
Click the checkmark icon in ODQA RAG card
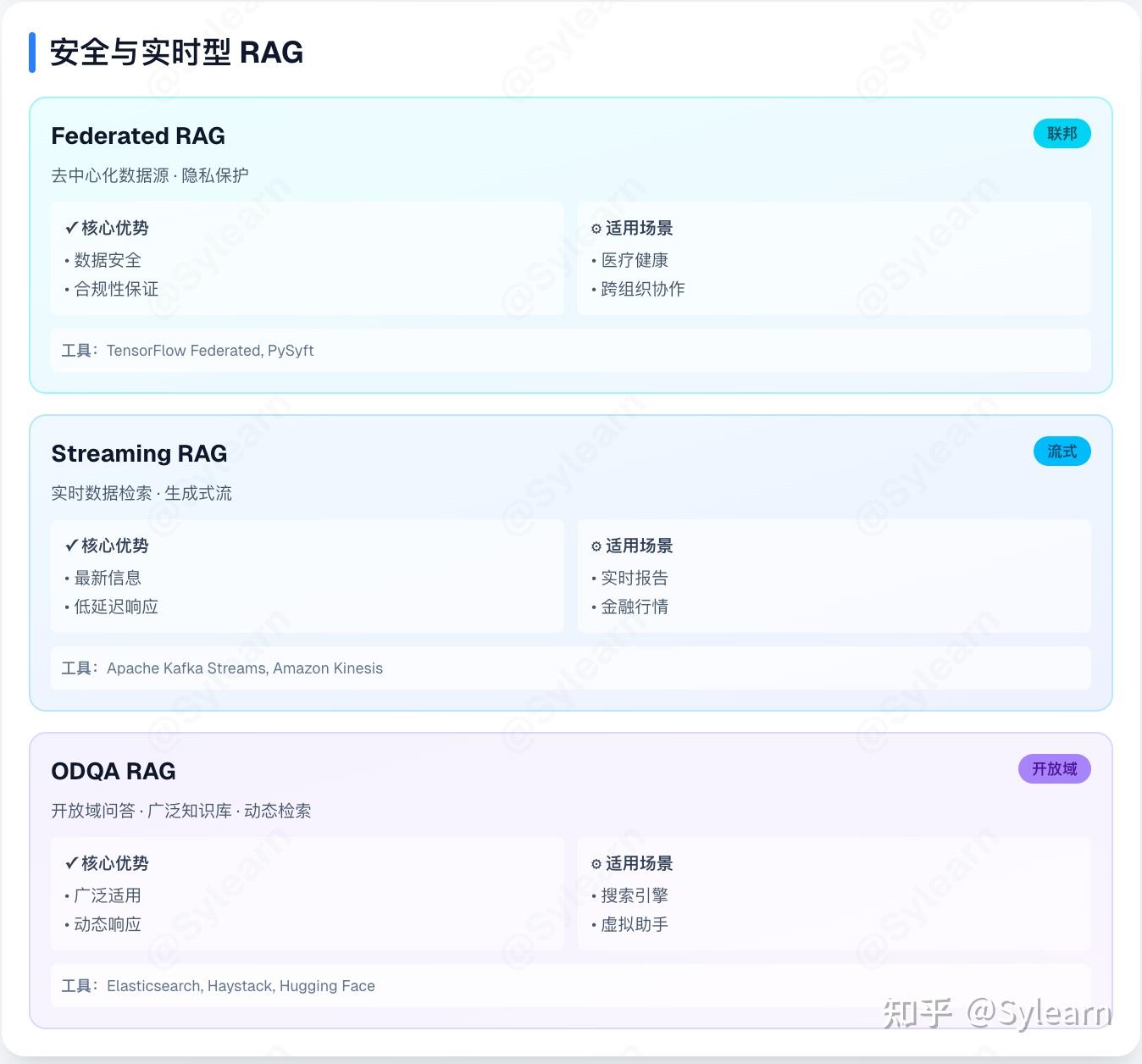coord(70,863)
